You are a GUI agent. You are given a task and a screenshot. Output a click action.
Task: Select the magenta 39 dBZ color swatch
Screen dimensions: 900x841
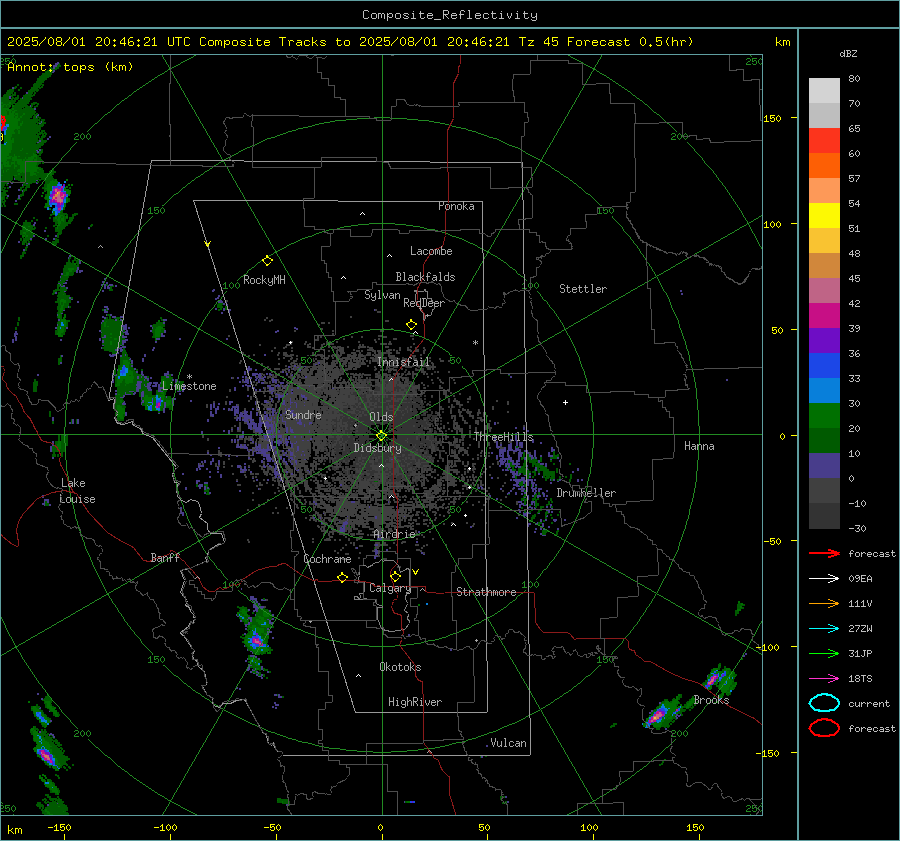(824, 316)
